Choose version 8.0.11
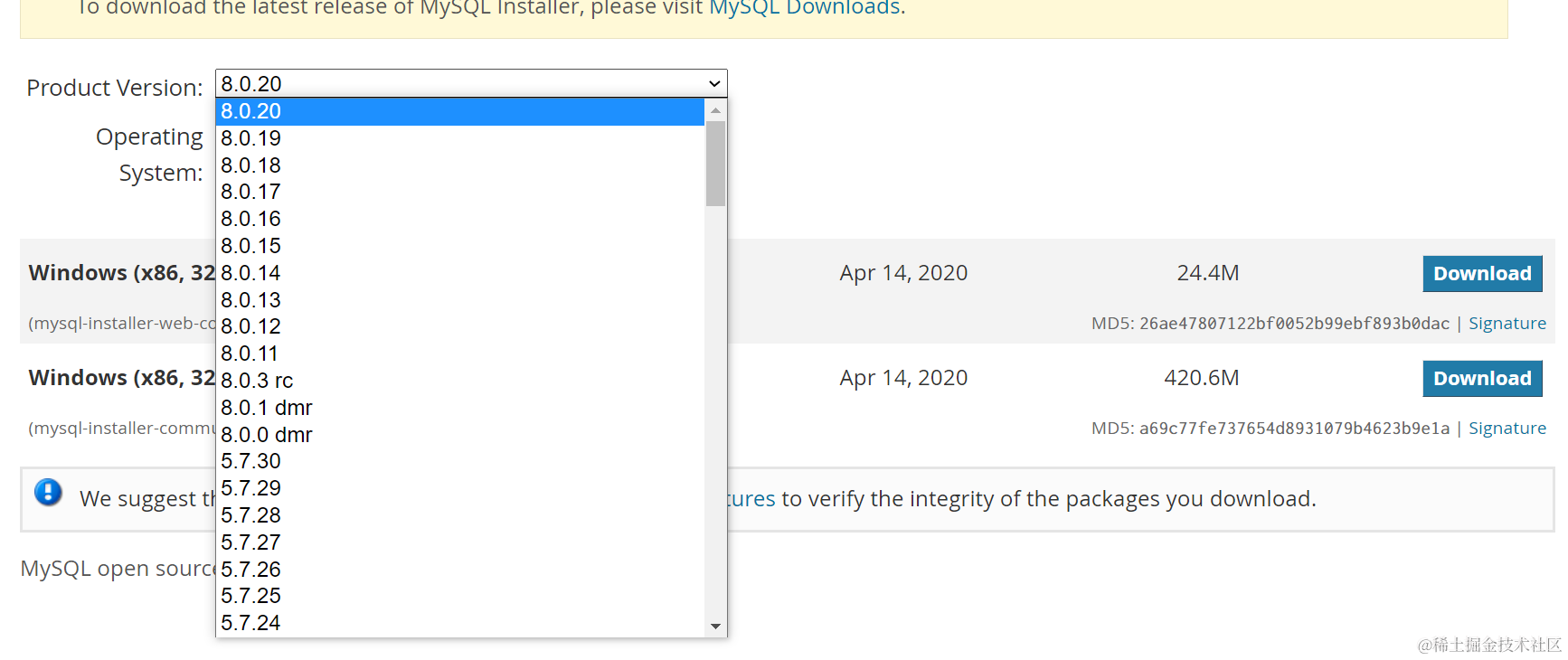The image size is (1568, 660). [x=460, y=354]
